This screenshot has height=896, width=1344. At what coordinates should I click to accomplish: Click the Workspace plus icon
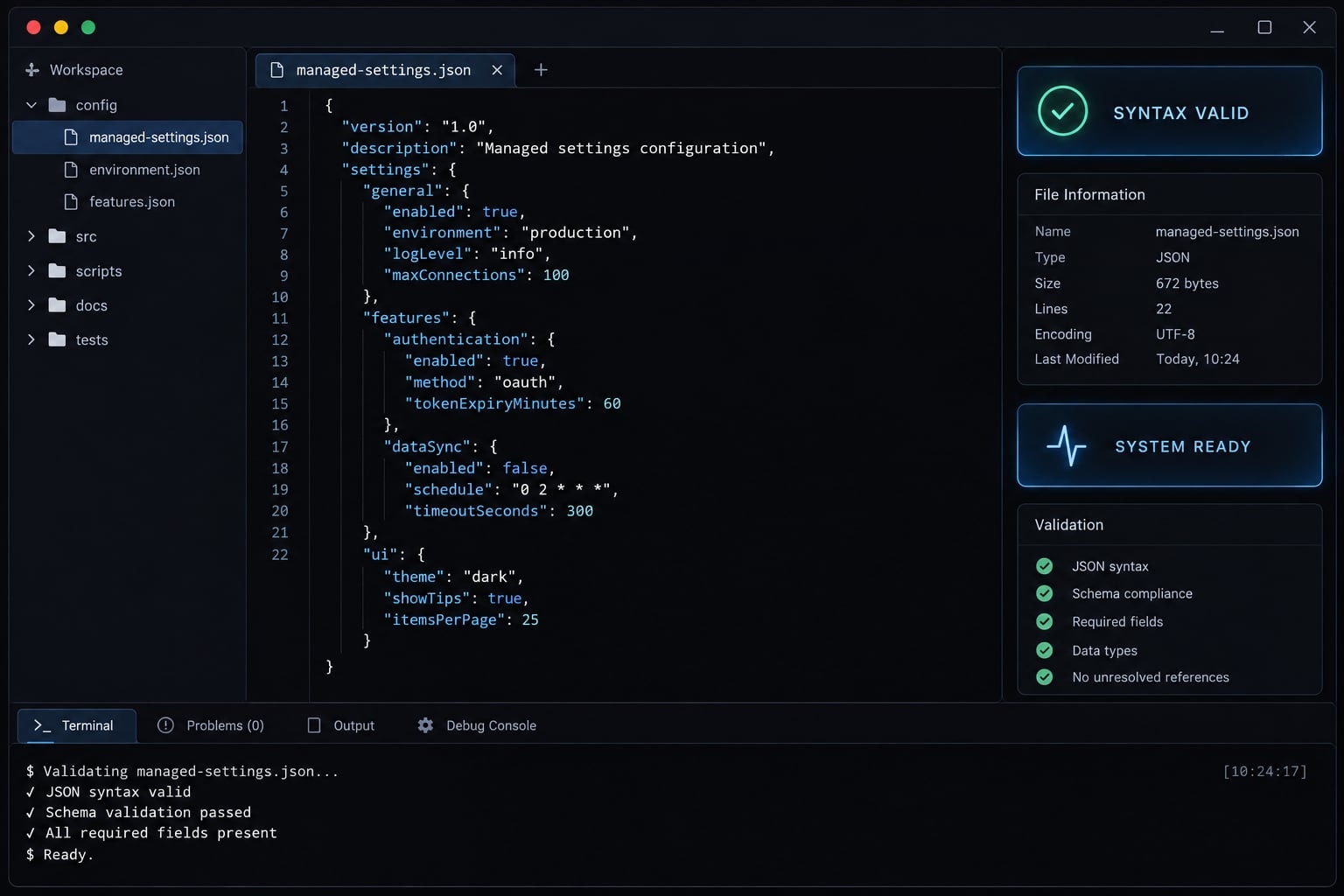[x=32, y=70]
